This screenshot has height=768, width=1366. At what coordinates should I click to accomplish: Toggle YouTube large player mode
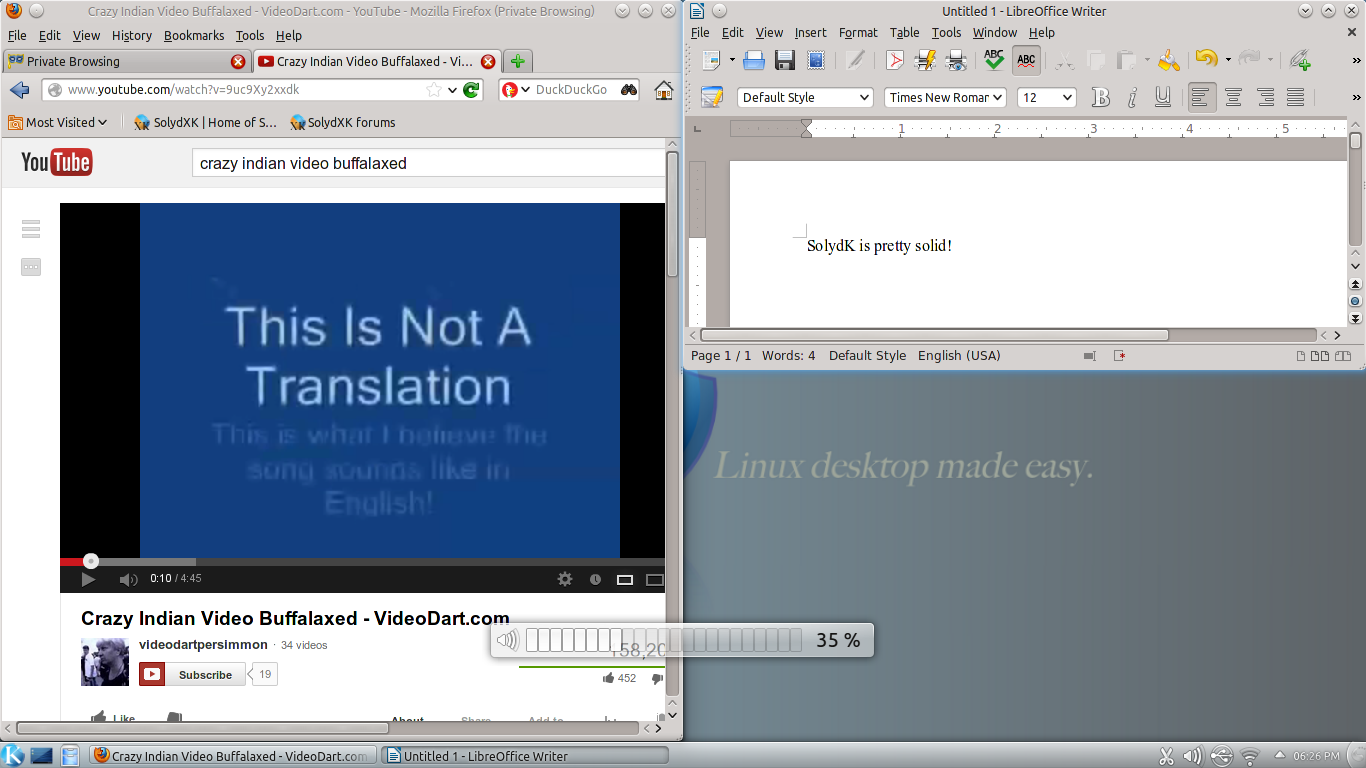[x=655, y=579]
